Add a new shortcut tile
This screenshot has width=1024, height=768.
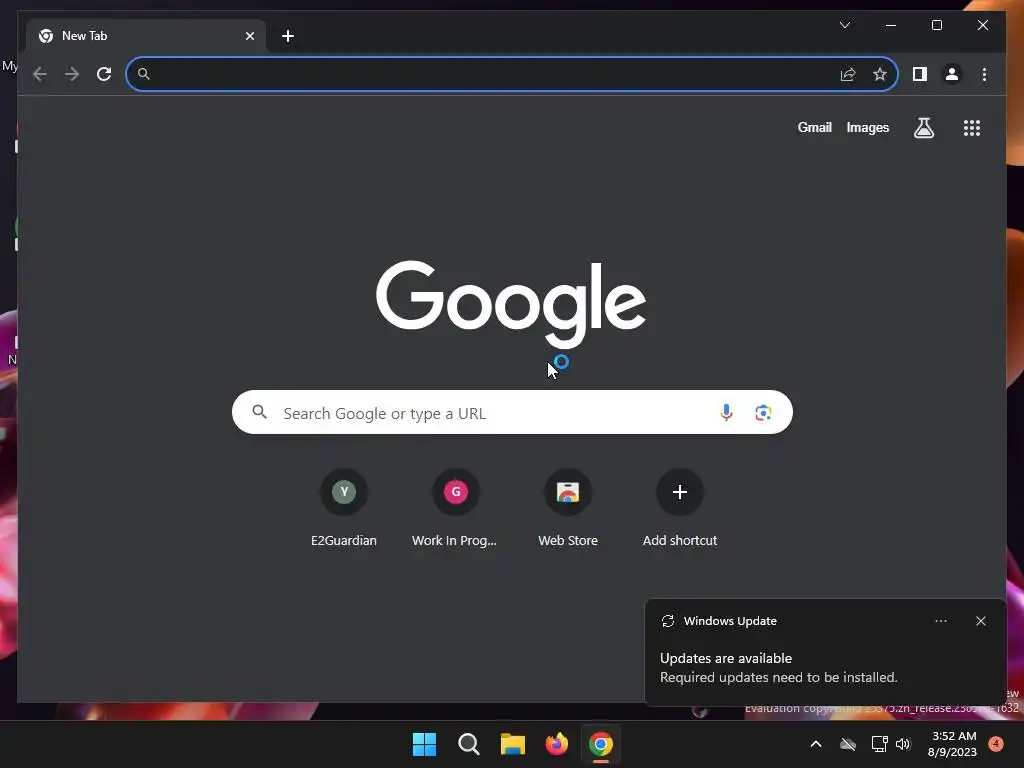click(679, 509)
